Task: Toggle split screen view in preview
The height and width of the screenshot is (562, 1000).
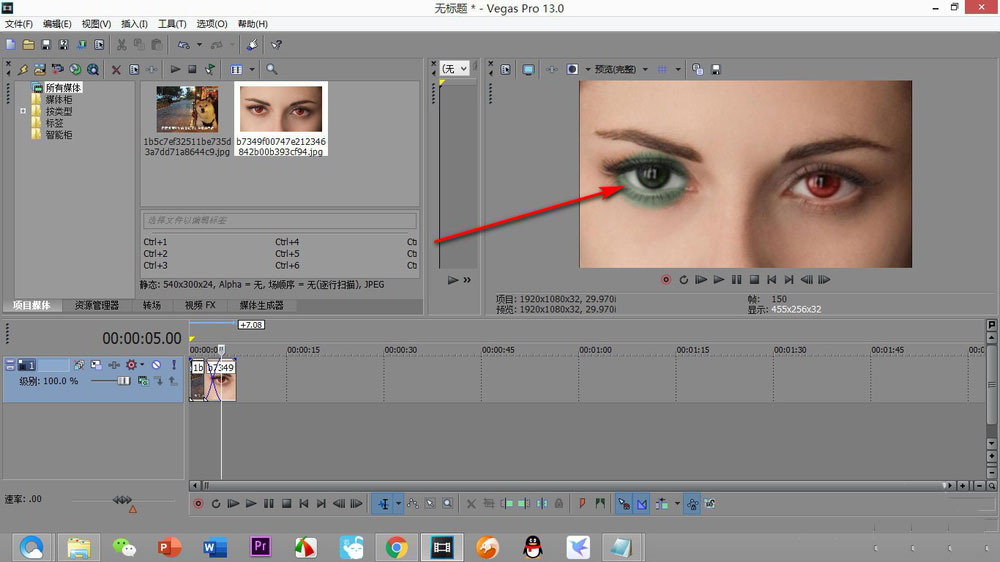Action: pos(572,70)
